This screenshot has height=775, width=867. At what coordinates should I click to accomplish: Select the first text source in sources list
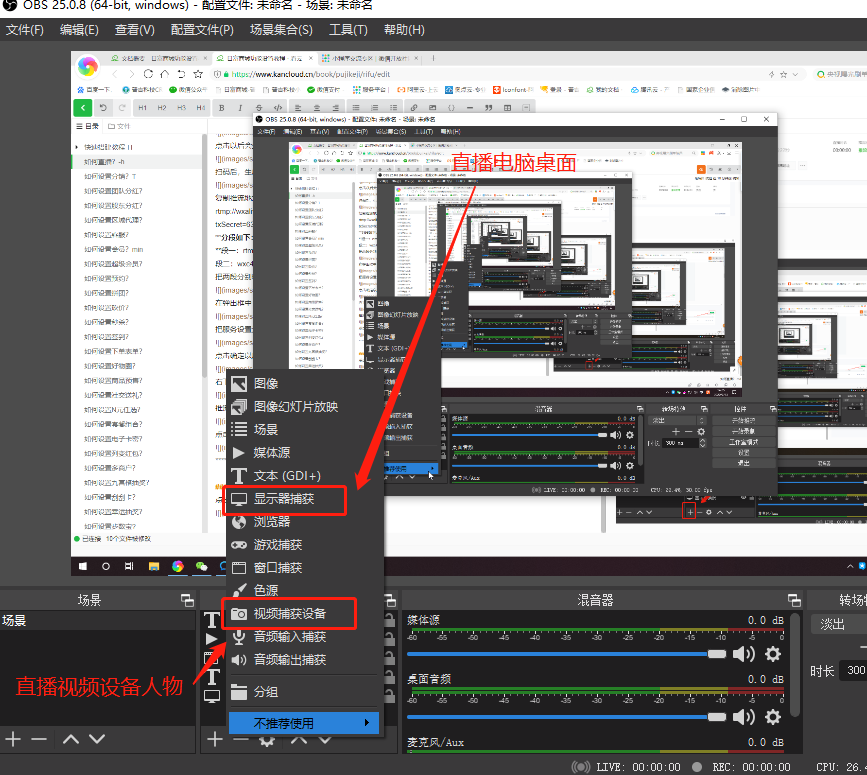coord(212,620)
